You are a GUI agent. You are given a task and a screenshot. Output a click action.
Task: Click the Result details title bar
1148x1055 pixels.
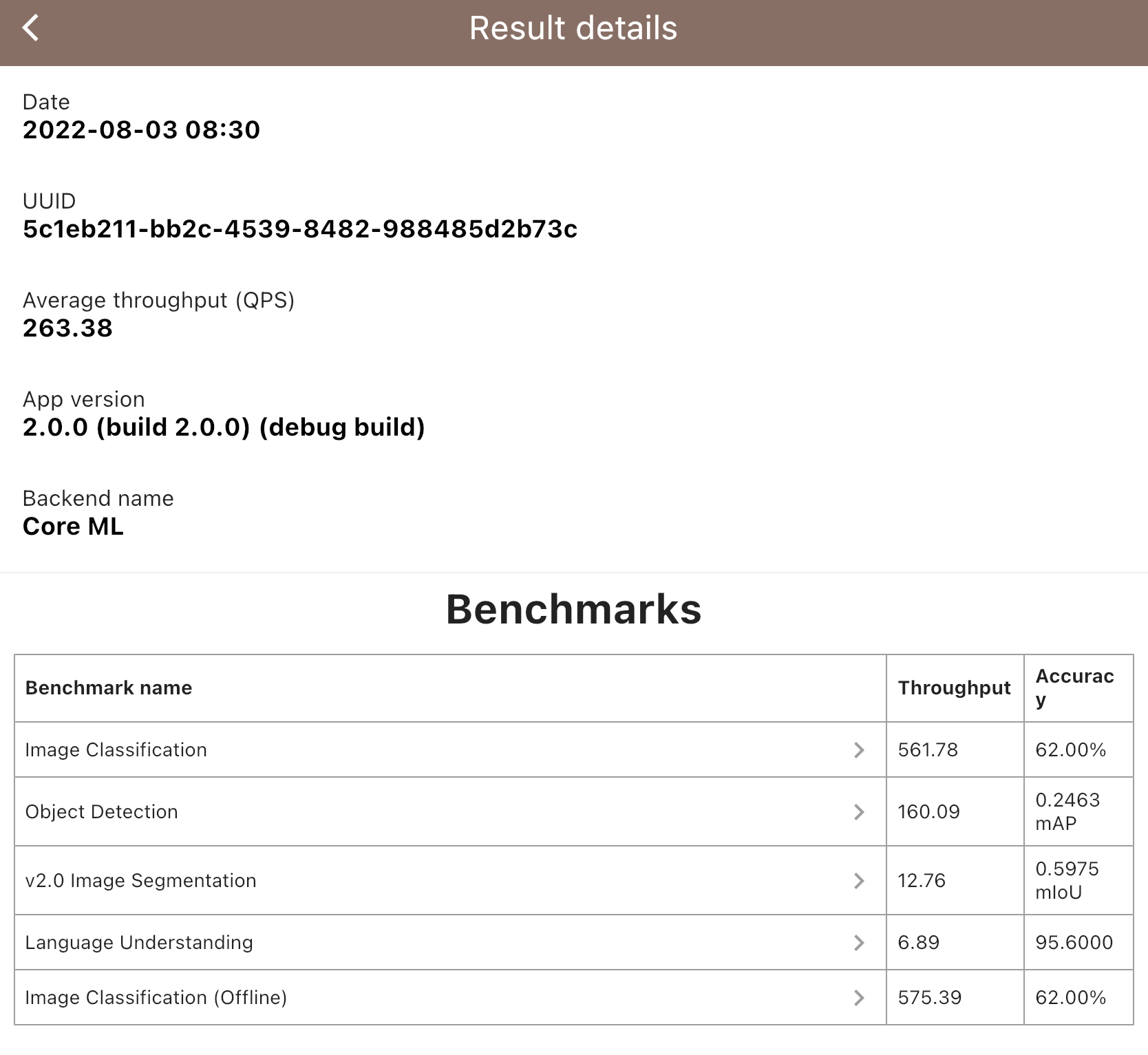pyautogui.click(x=573, y=28)
